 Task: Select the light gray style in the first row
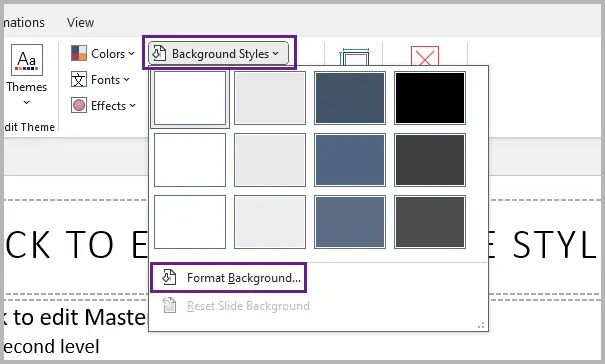click(270, 98)
